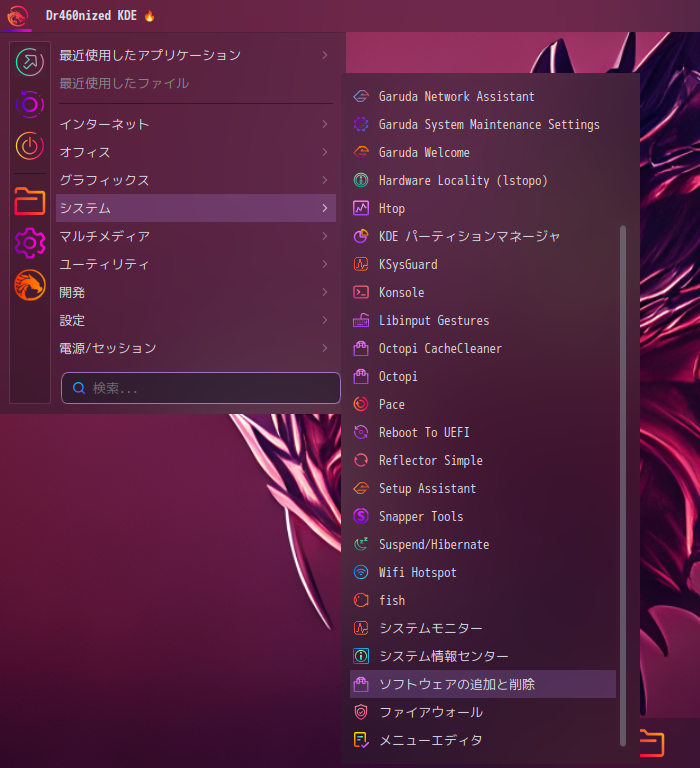Launch Setup Assistant
Viewport: 700px width, 768px height.
coord(483,488)
